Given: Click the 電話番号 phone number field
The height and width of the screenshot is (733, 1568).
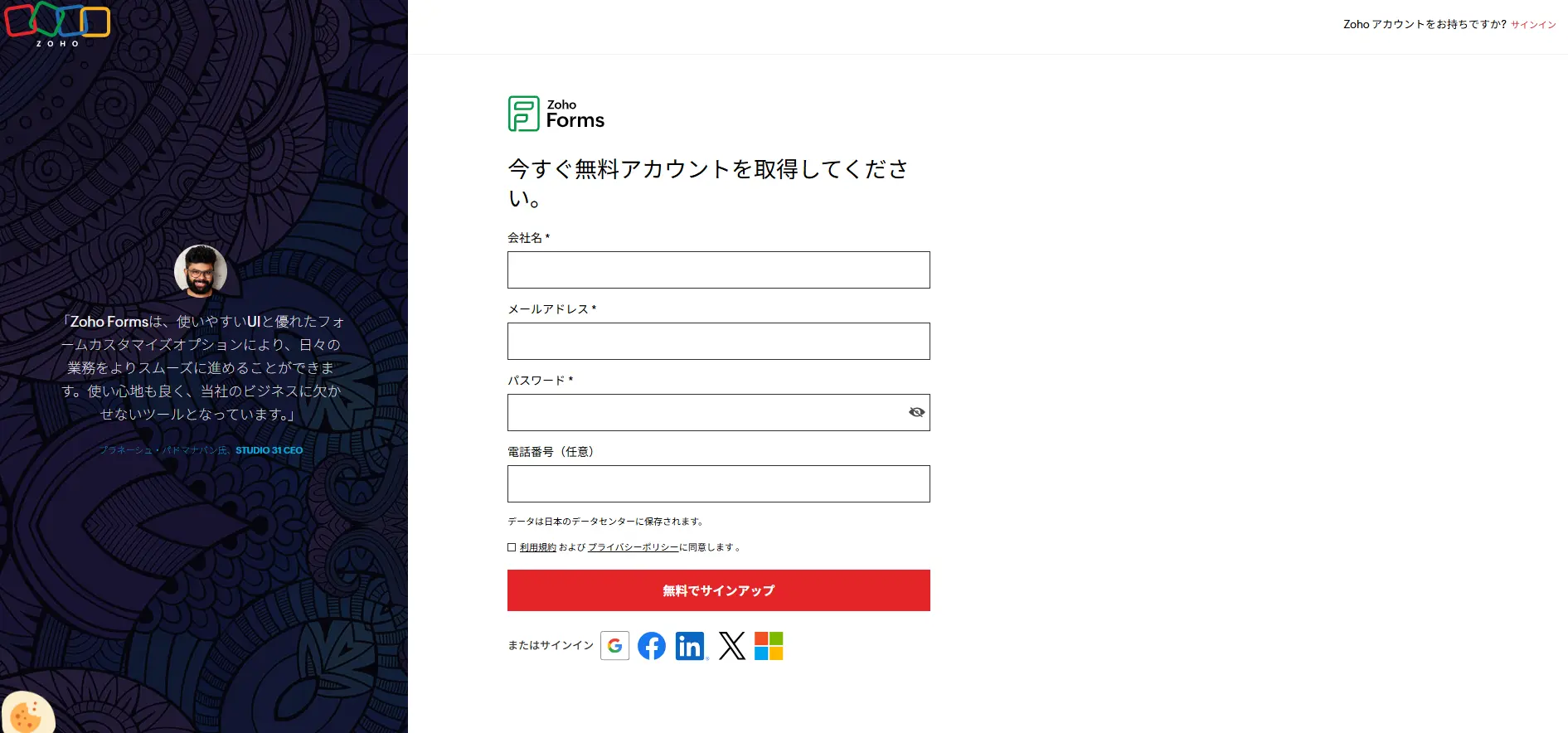Looking at the screenshot, I should (719, 484).
